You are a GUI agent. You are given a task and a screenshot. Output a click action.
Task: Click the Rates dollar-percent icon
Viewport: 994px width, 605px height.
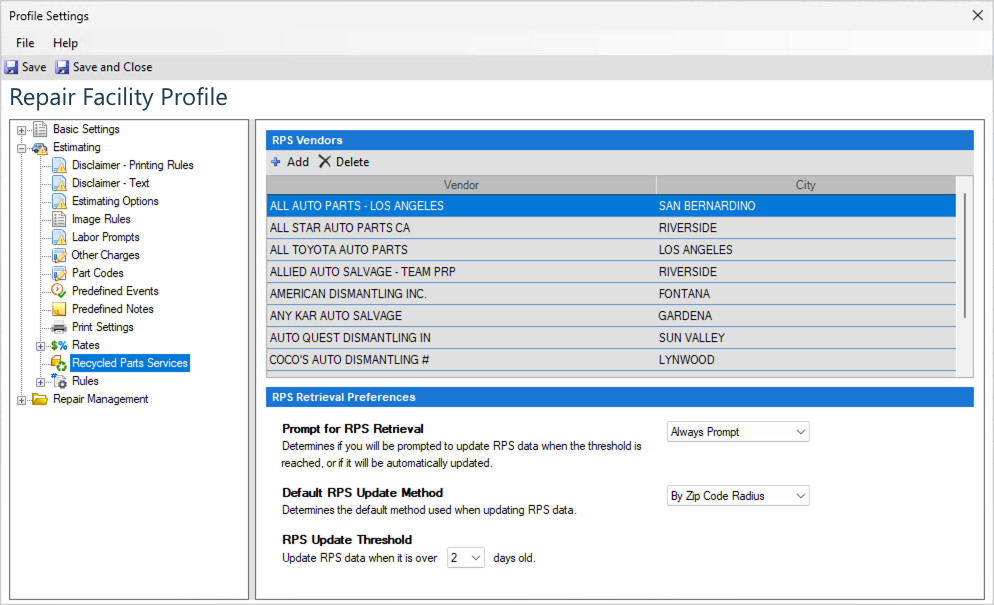(59, 346)
